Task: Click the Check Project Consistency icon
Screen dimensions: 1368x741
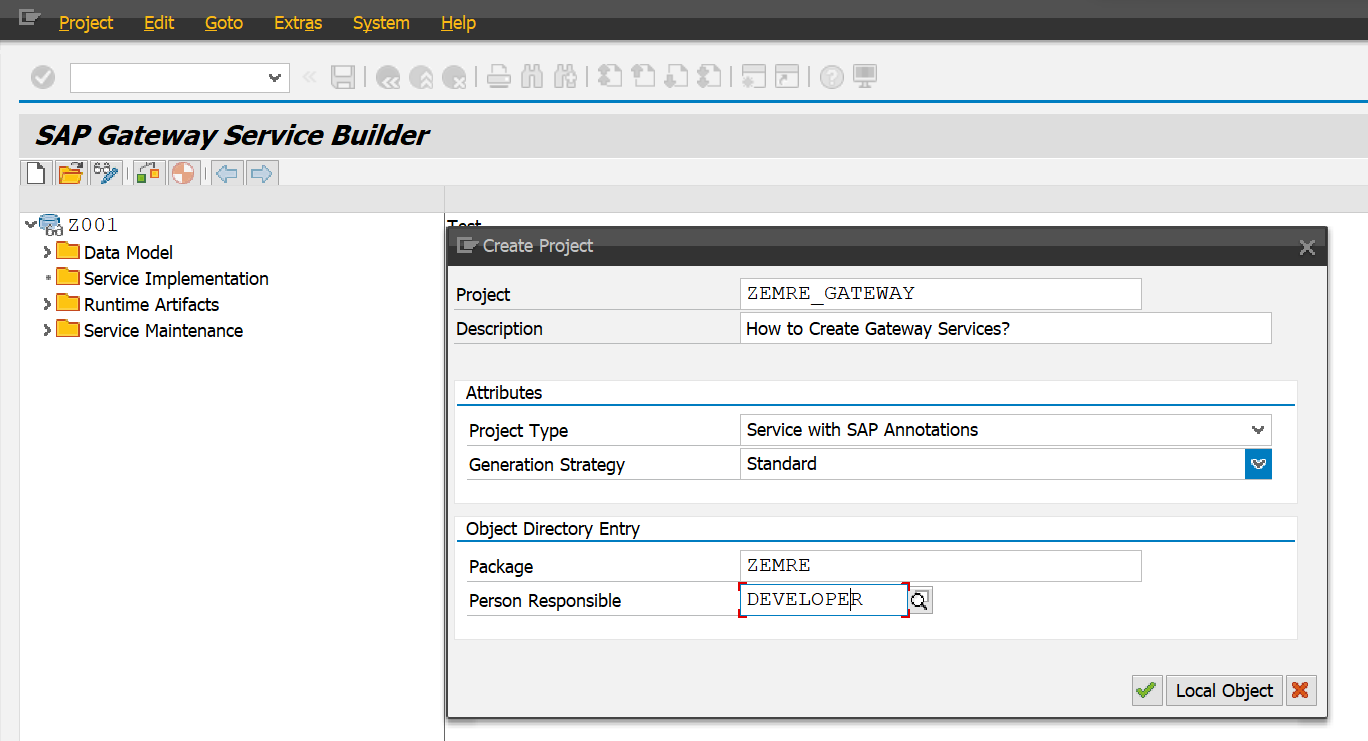Action: (148, 173)
